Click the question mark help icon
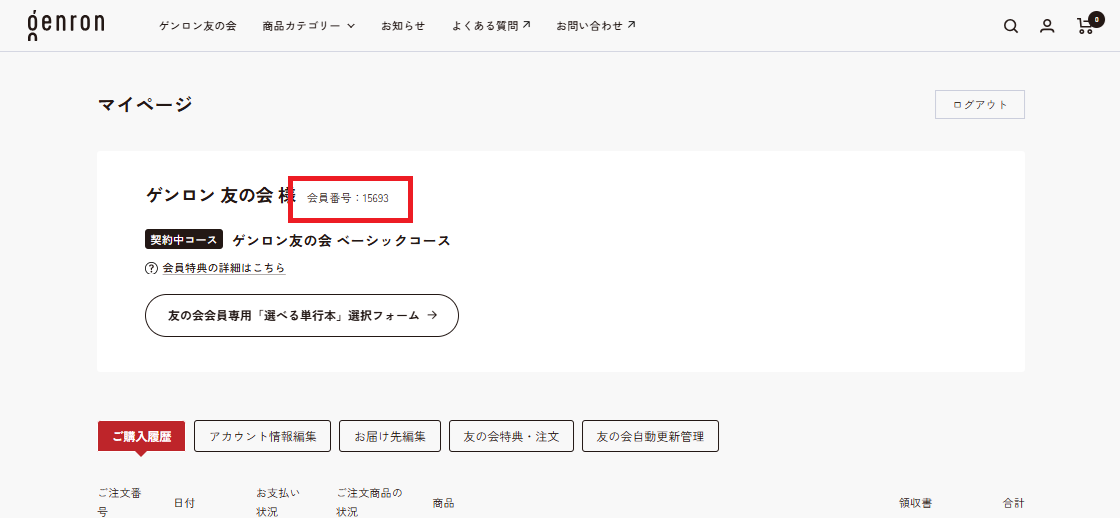 coord(151,269)
